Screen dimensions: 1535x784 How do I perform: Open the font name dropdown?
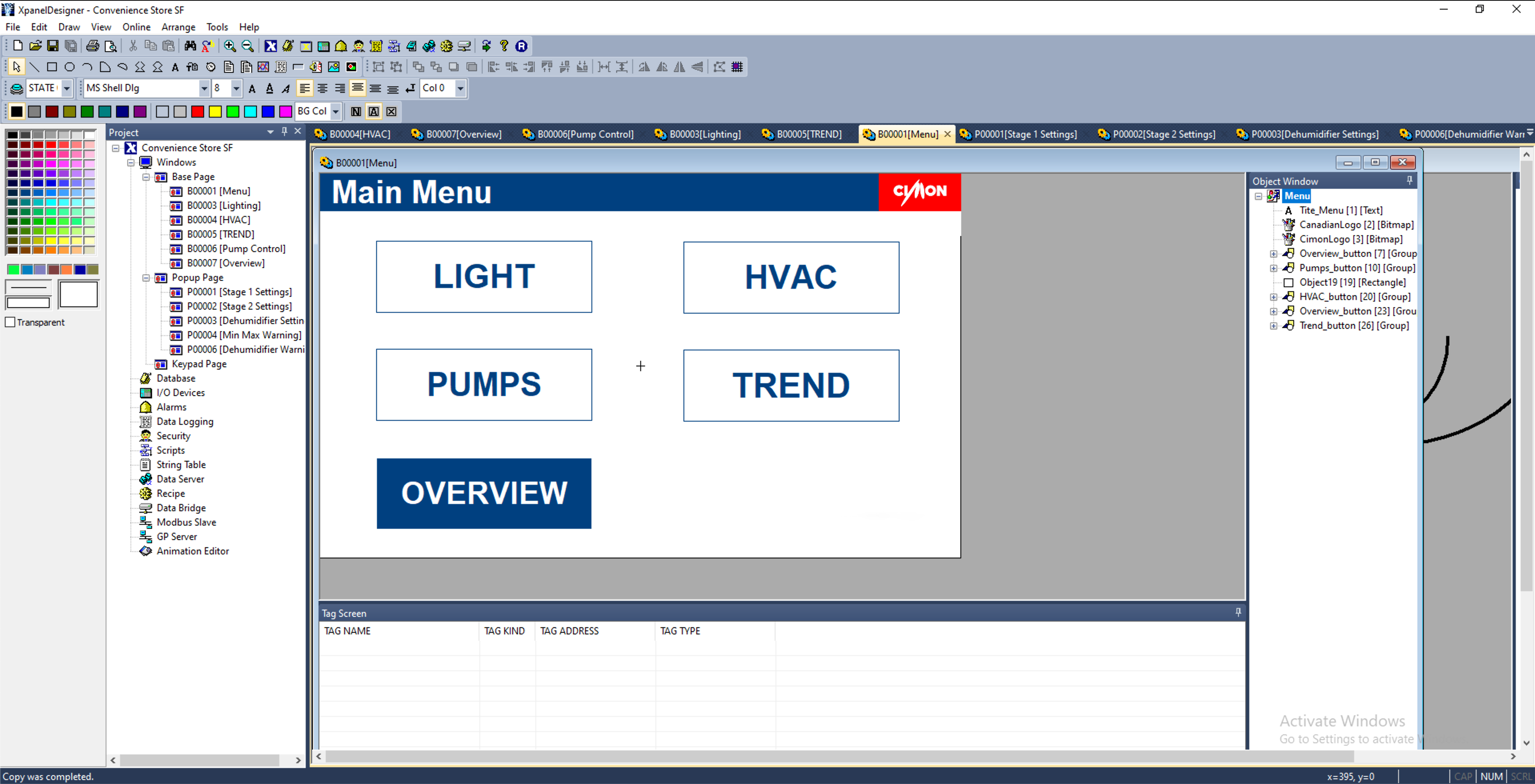tap(204, 88)
